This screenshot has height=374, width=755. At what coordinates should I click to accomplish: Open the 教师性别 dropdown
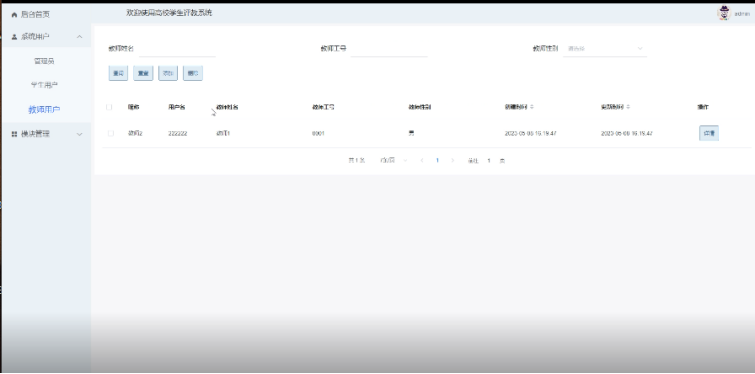pos(605,49)
